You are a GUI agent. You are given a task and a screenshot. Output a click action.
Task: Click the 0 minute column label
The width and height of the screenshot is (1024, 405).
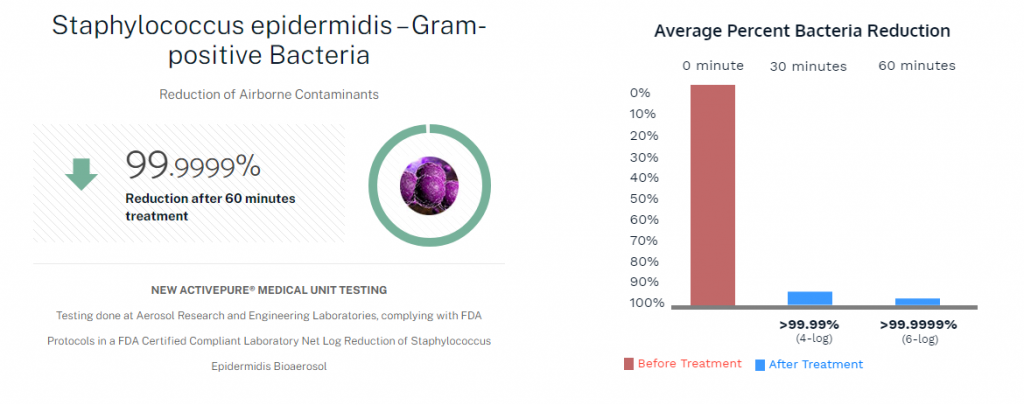coord(713,66)
